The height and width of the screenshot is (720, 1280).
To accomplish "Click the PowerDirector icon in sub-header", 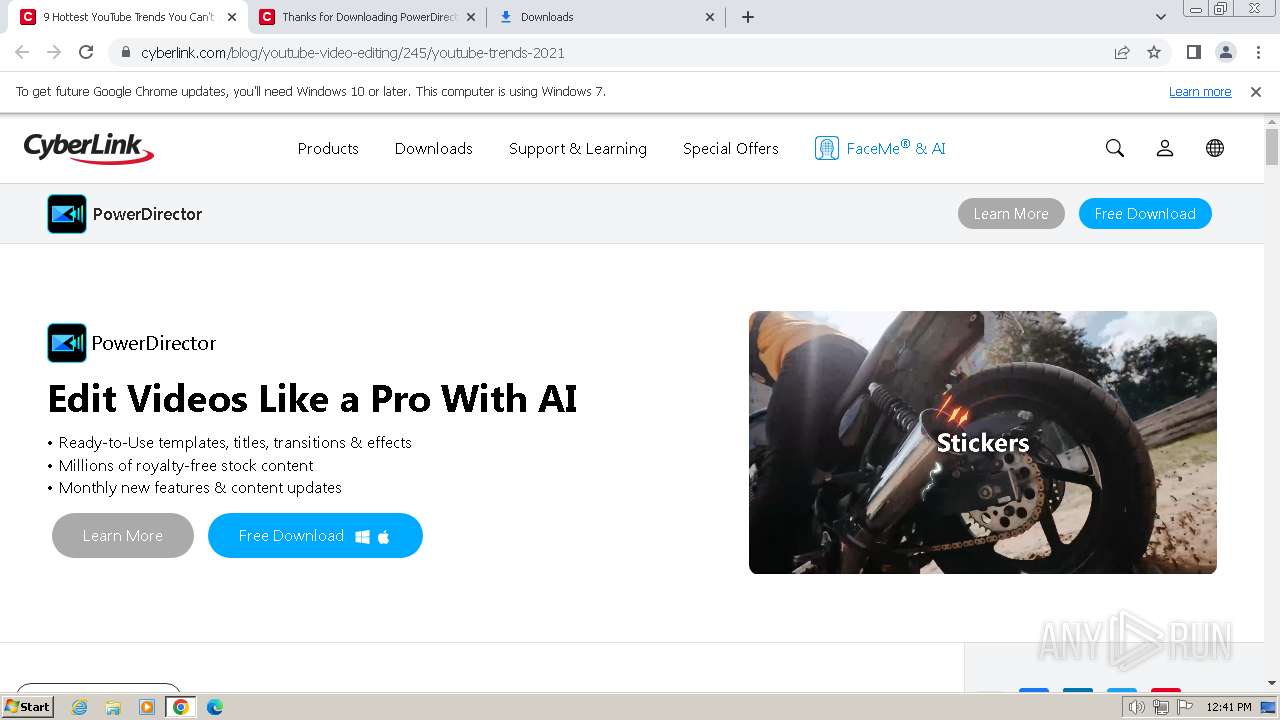I will click(x=67, y=214).
